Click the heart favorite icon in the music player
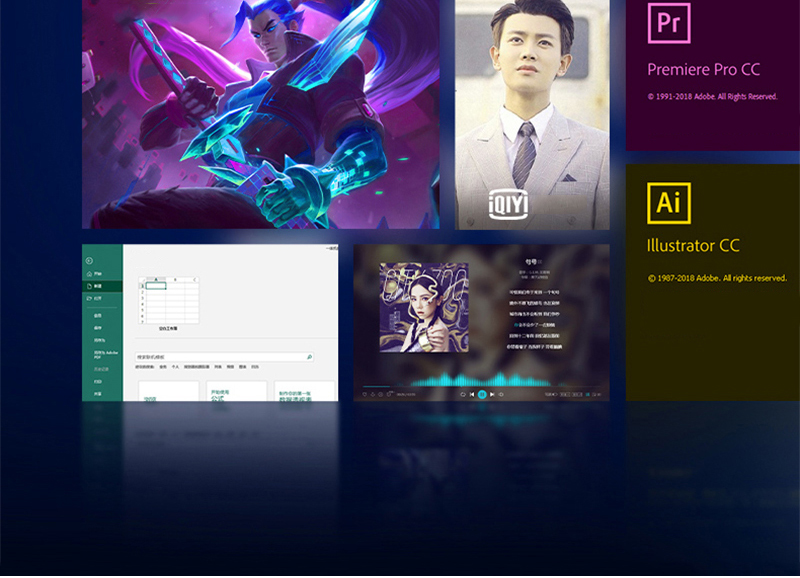This screenshot has width=800, height=578. (x=364, y=394)
